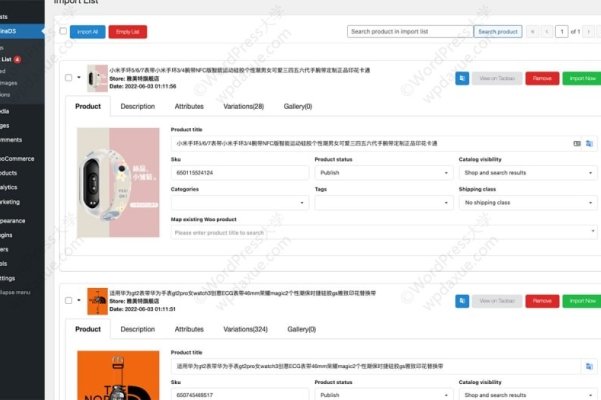
Task: Select the first product's Product tab
Action: click(x=88, y=107)
